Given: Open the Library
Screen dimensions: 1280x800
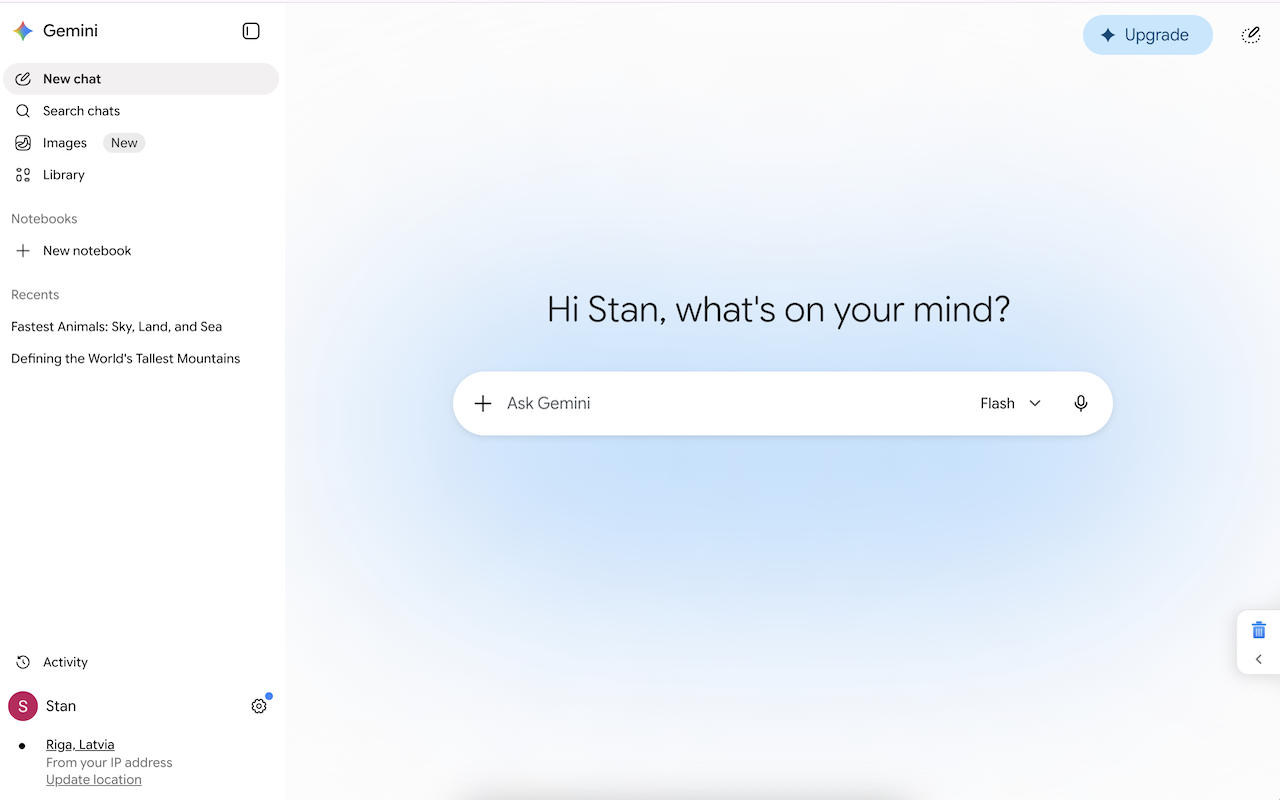Looking at the screenshot, I should coord(141,175).
